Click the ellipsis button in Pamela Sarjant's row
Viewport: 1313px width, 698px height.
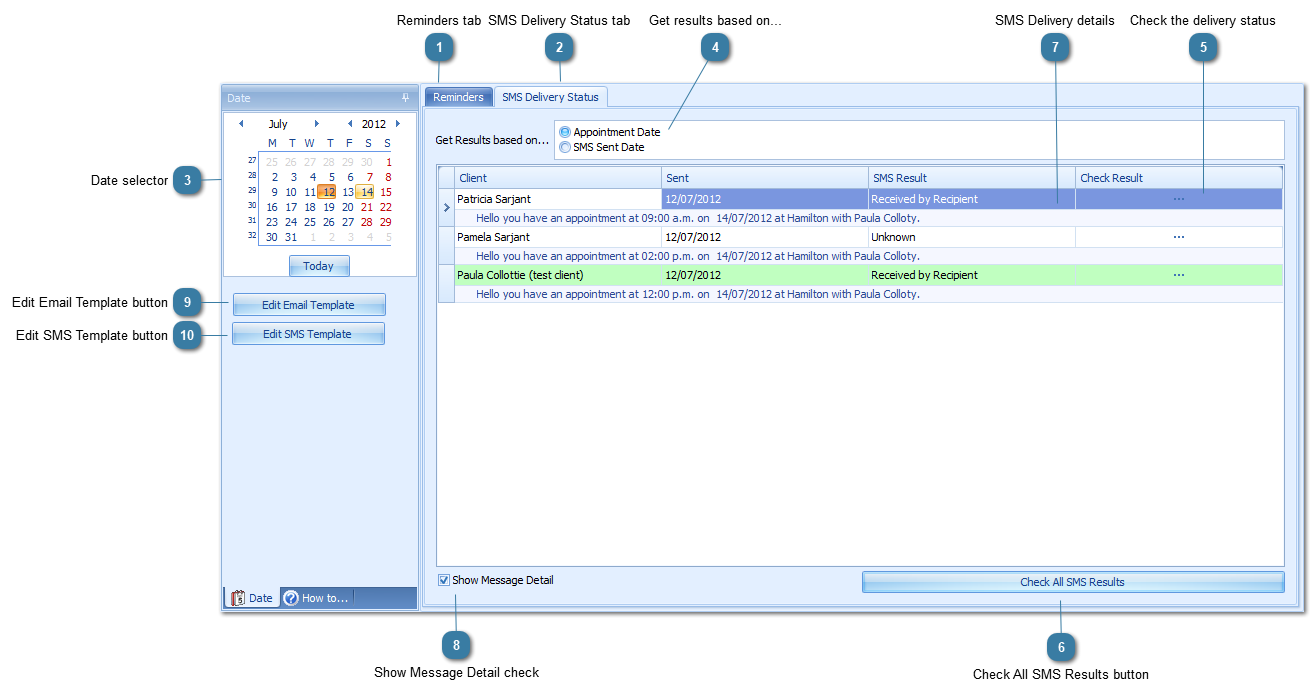point(1179,237)
